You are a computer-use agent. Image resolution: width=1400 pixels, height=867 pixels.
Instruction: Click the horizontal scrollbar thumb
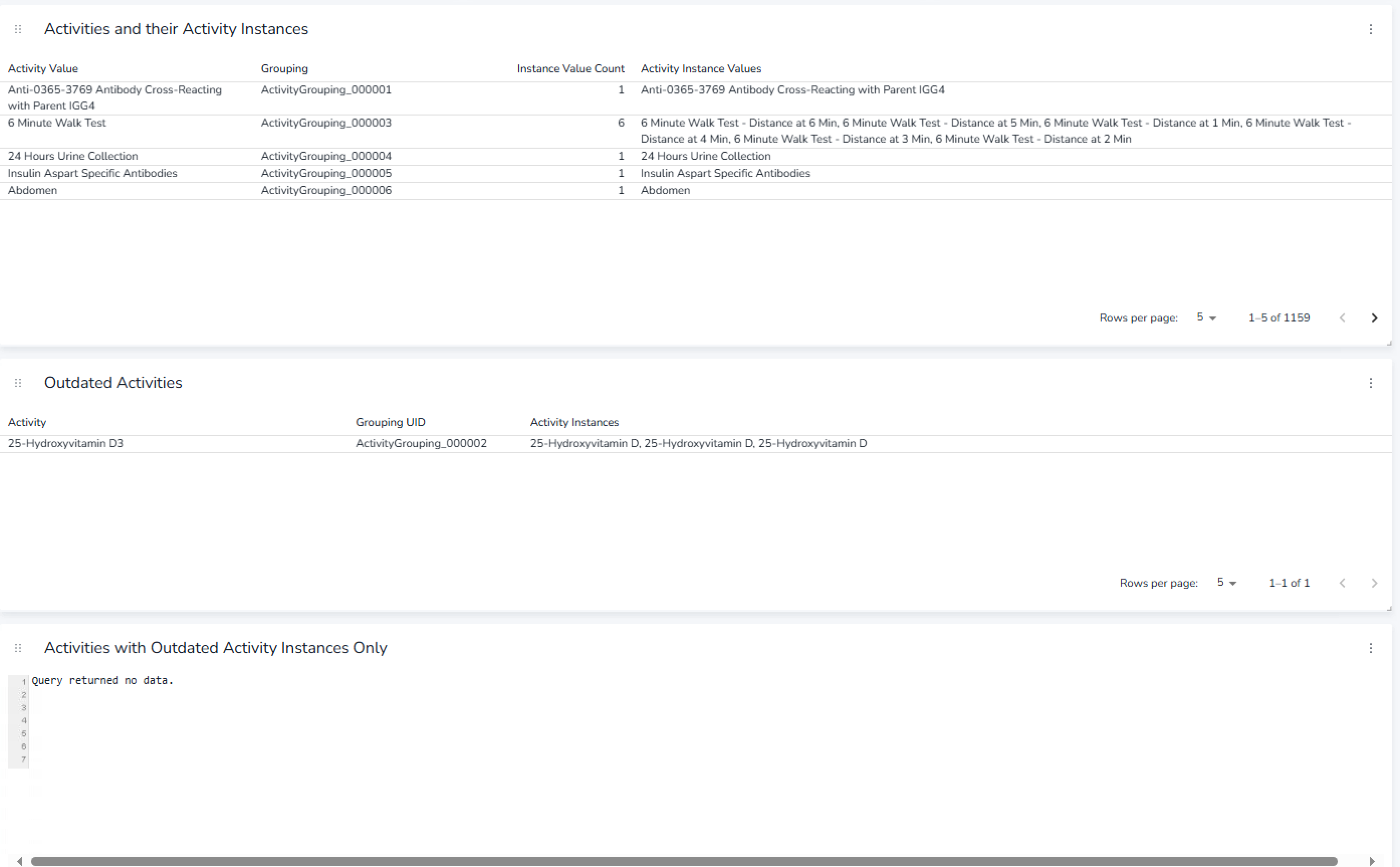pos(683,861)
